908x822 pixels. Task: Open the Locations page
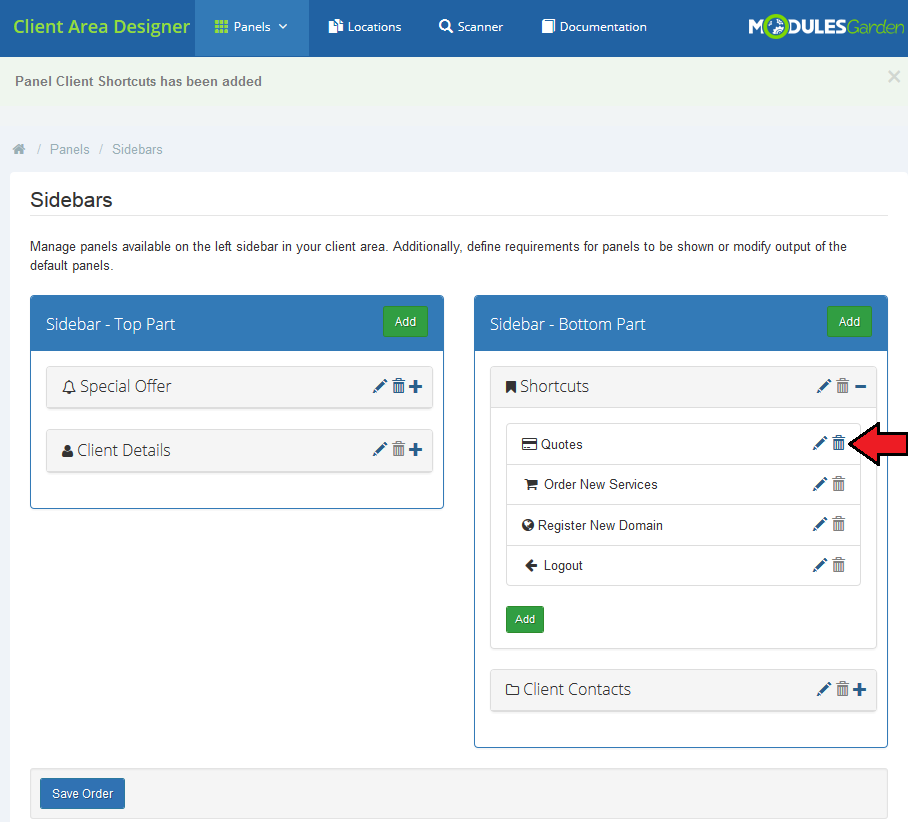(x=365, y=27)
